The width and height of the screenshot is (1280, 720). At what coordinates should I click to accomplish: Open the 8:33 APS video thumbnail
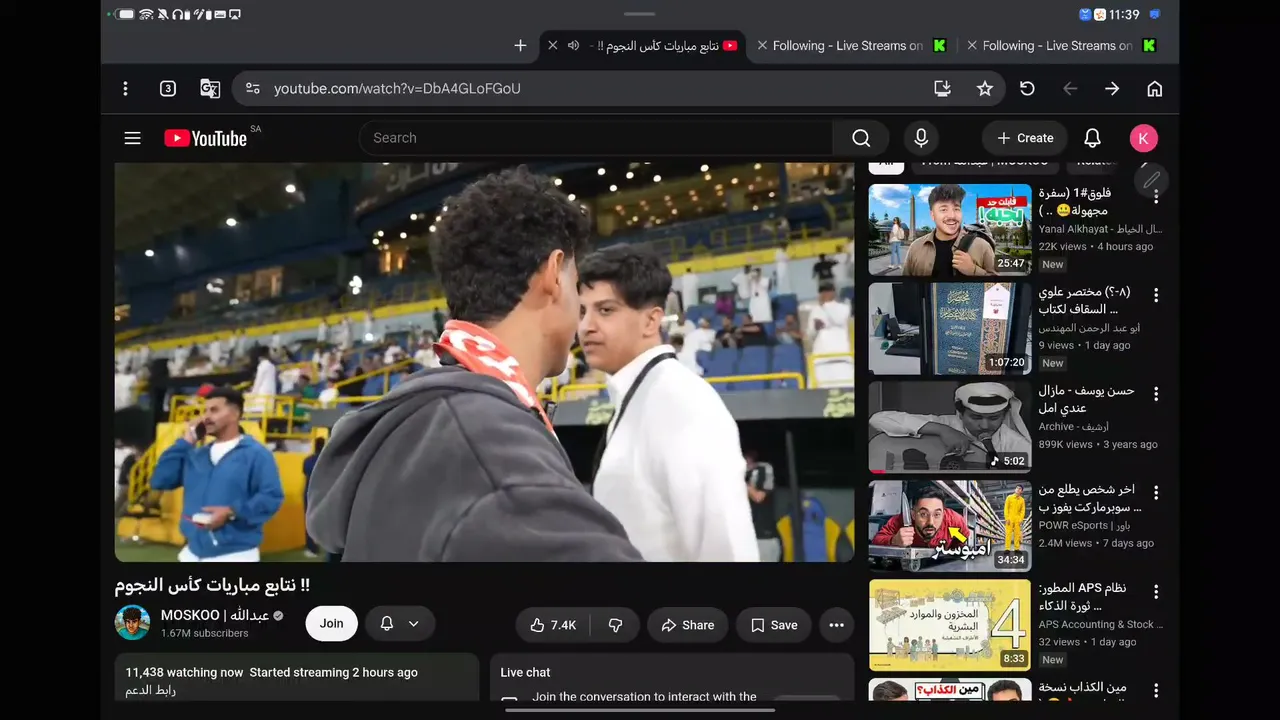tap(950, 625)
